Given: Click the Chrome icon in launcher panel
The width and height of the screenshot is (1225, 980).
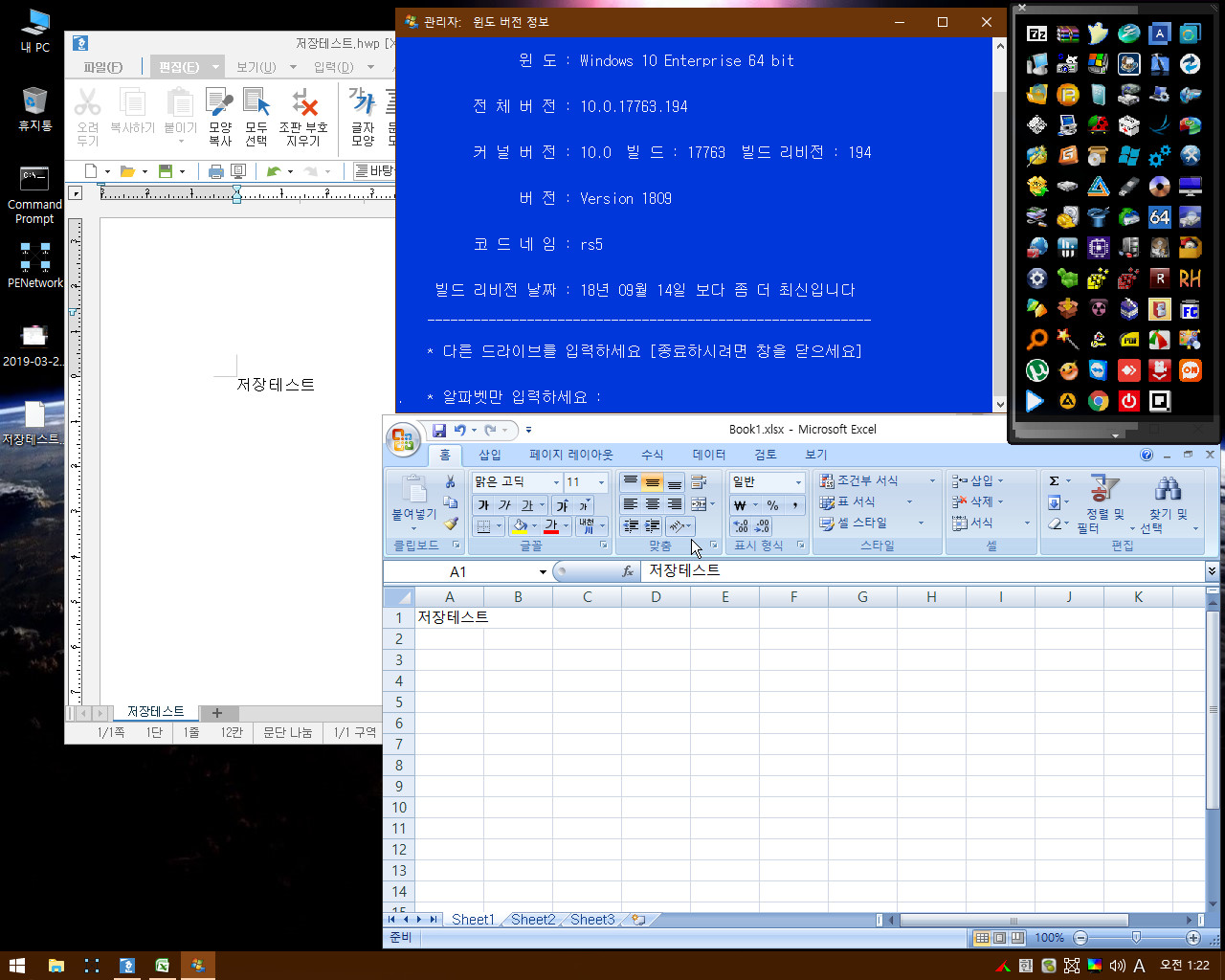Looking at the screenshot, I should [1099, 401].
